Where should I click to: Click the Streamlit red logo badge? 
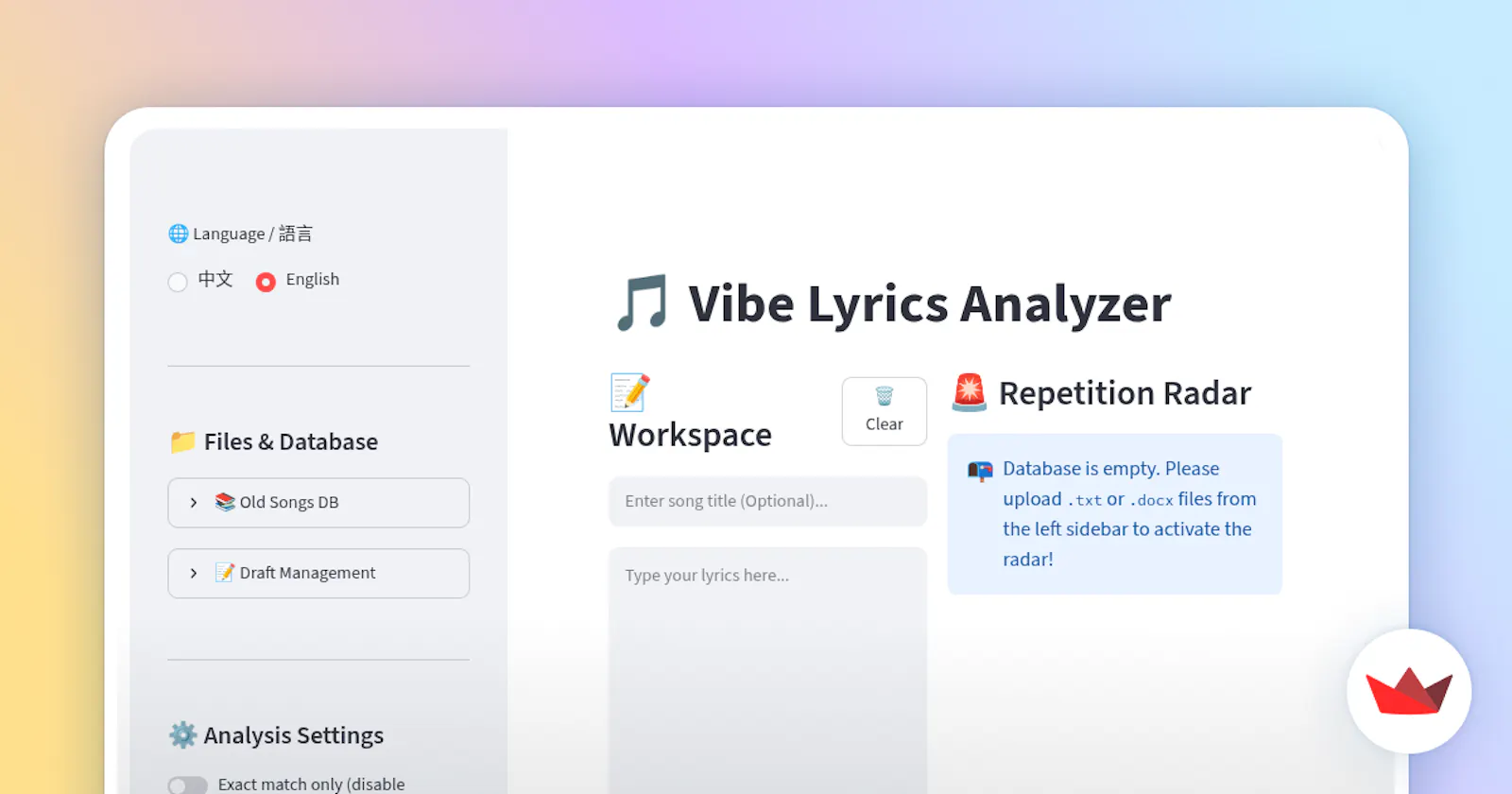pos(1409,691)
